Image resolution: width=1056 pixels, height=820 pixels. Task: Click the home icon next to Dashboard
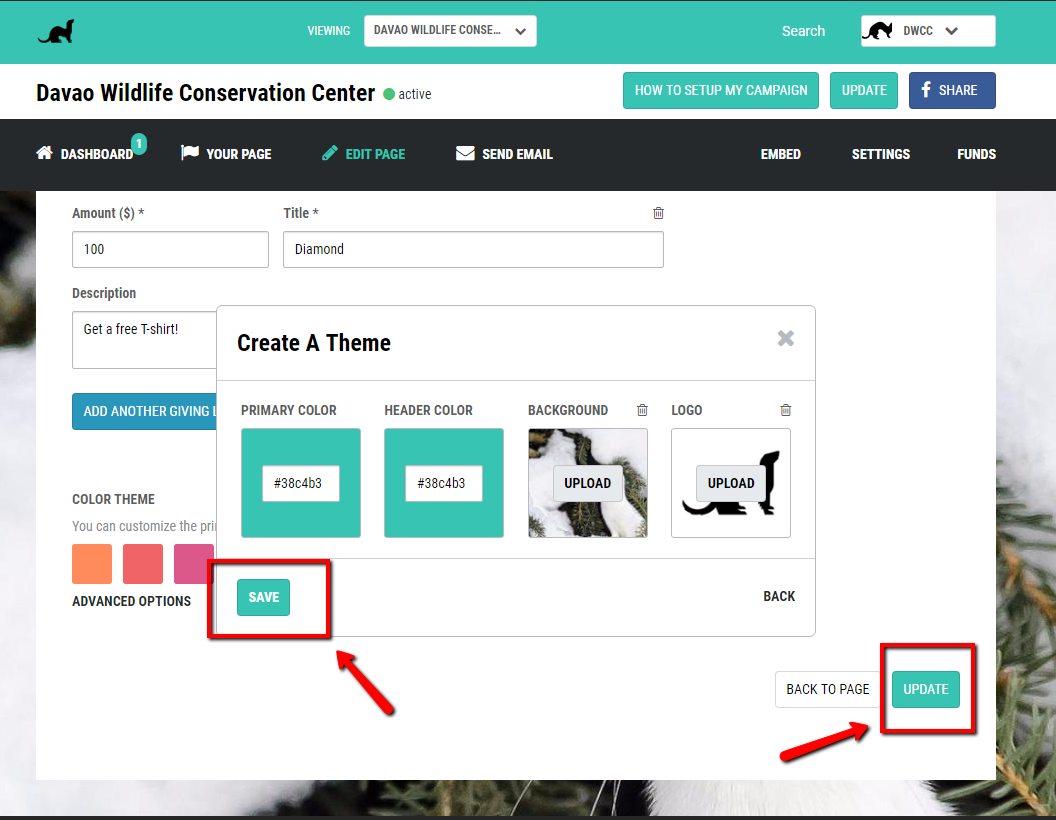coord(44,153)
